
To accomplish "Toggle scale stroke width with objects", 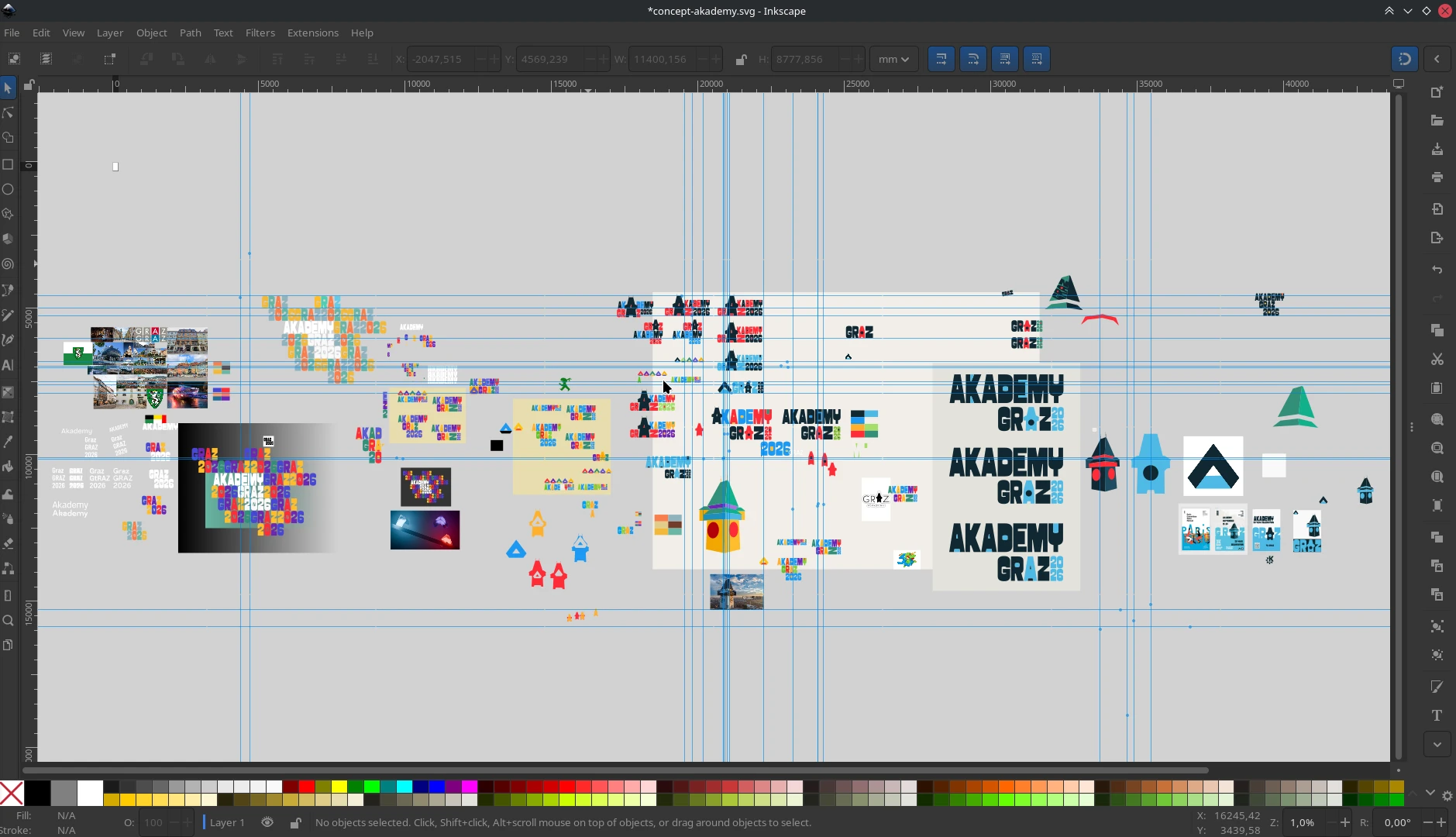I will 941,59.
